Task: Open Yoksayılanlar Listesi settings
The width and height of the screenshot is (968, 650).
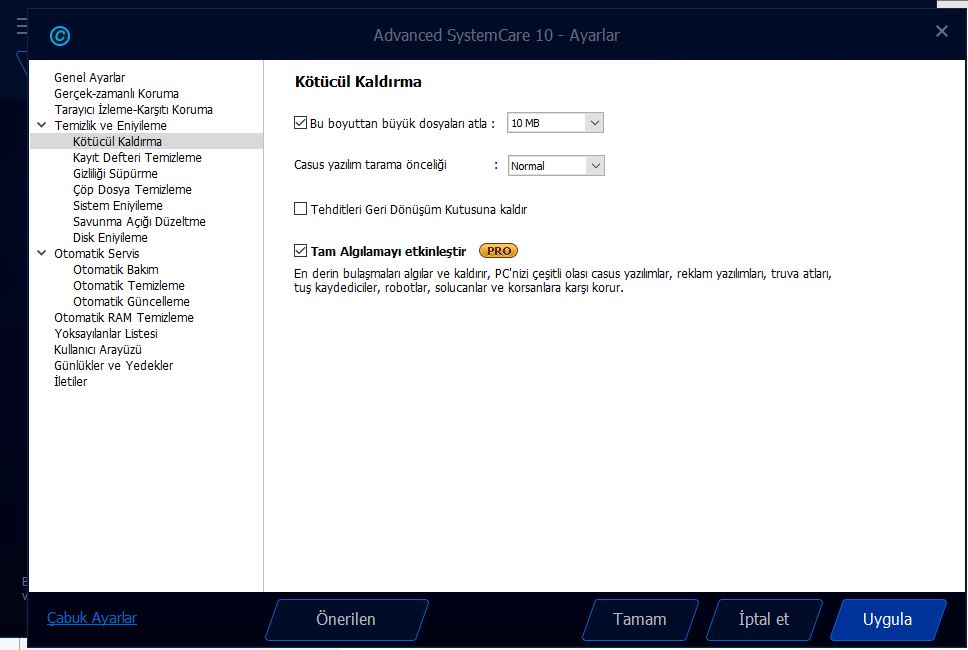Action: coord(106,334)
